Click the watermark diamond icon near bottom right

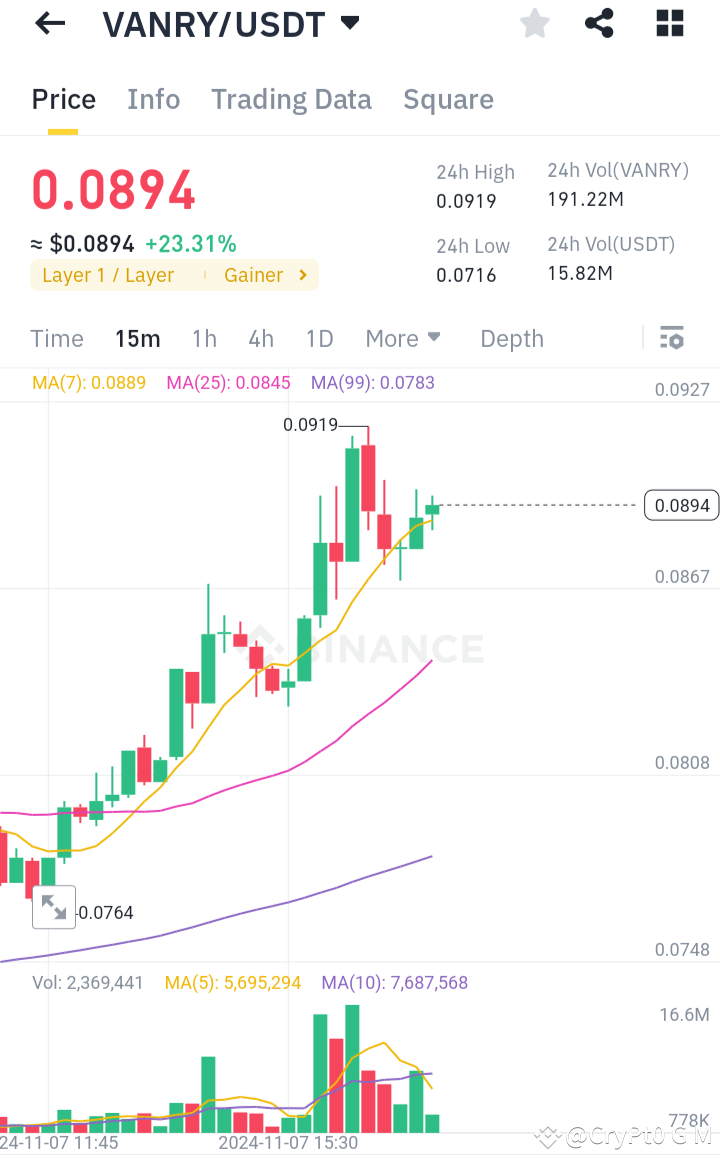(x=547, y=1137)
